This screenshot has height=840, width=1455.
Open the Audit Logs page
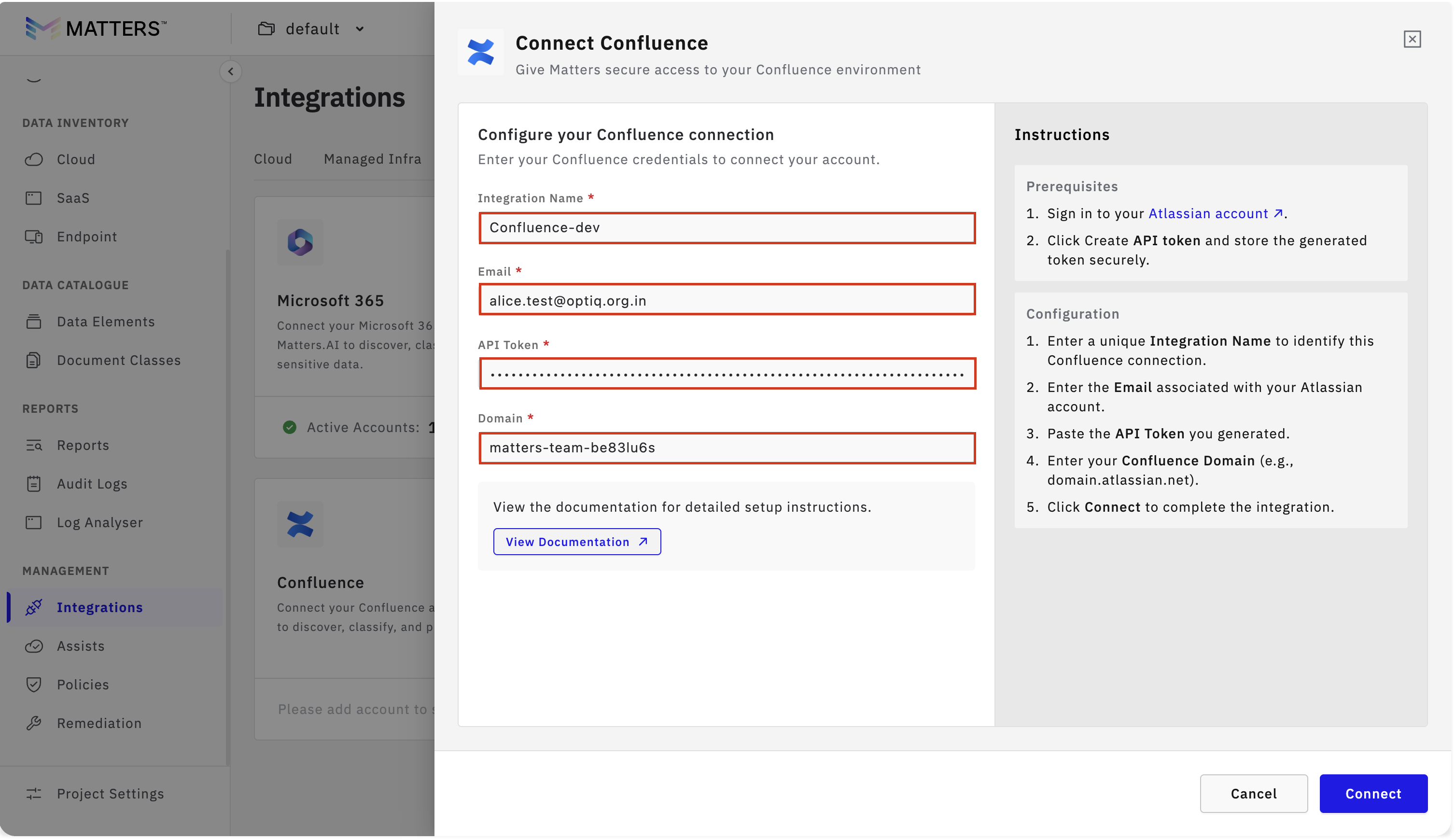(x=92, y=483)
